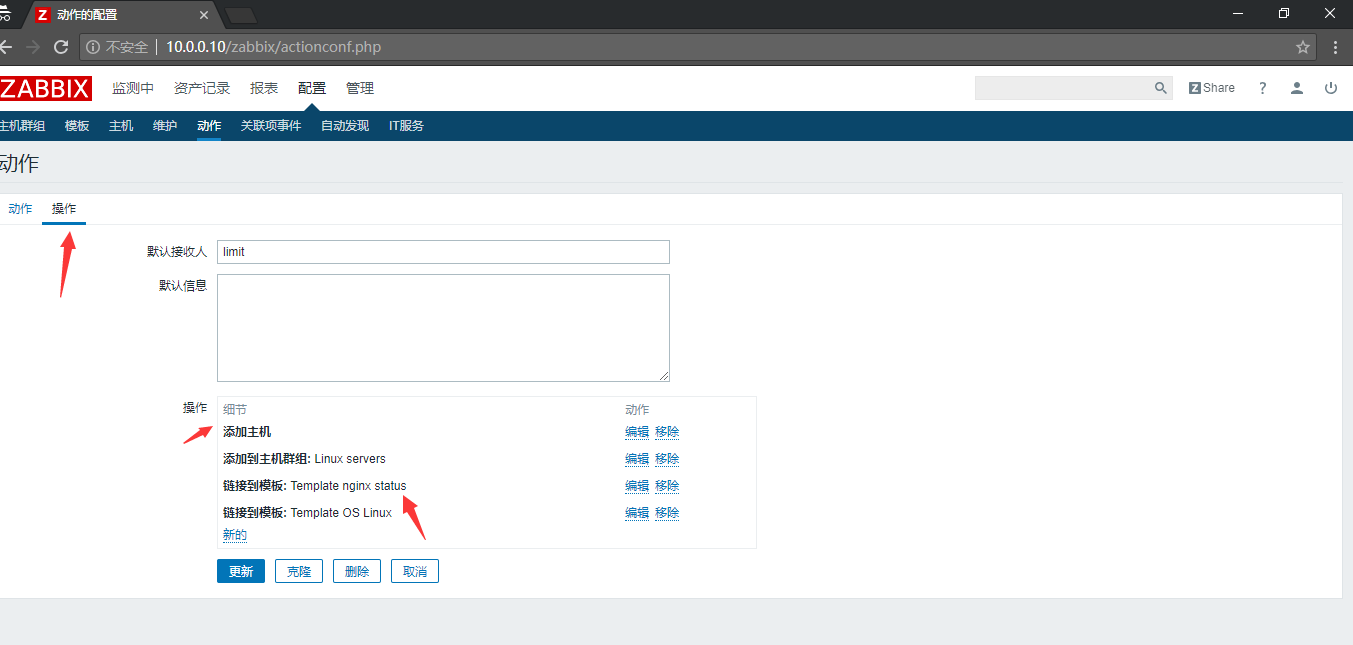Open the 资产记录 top menu
1353x645 pixels.
click(x=202, y=88)
